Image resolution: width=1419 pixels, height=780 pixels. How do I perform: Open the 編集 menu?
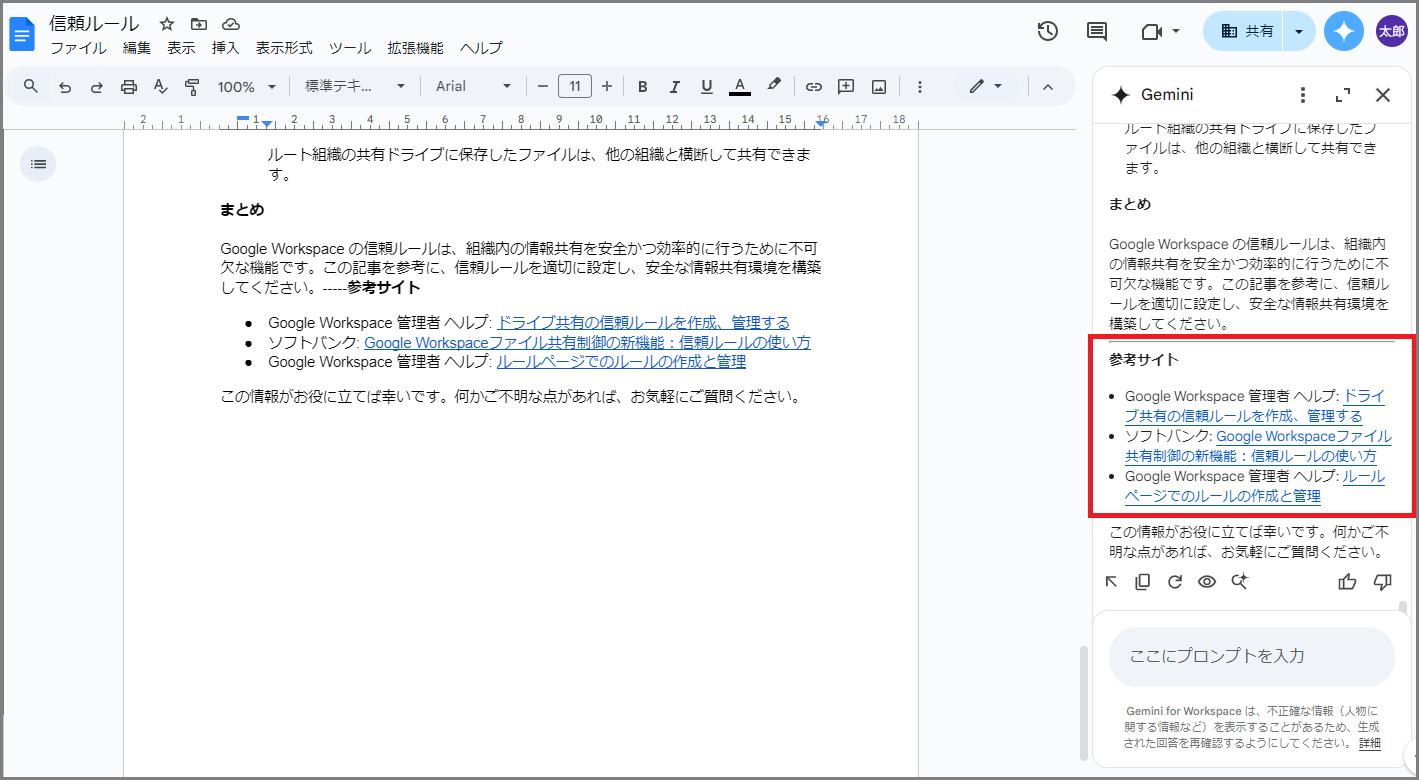(x=136, y=48)
